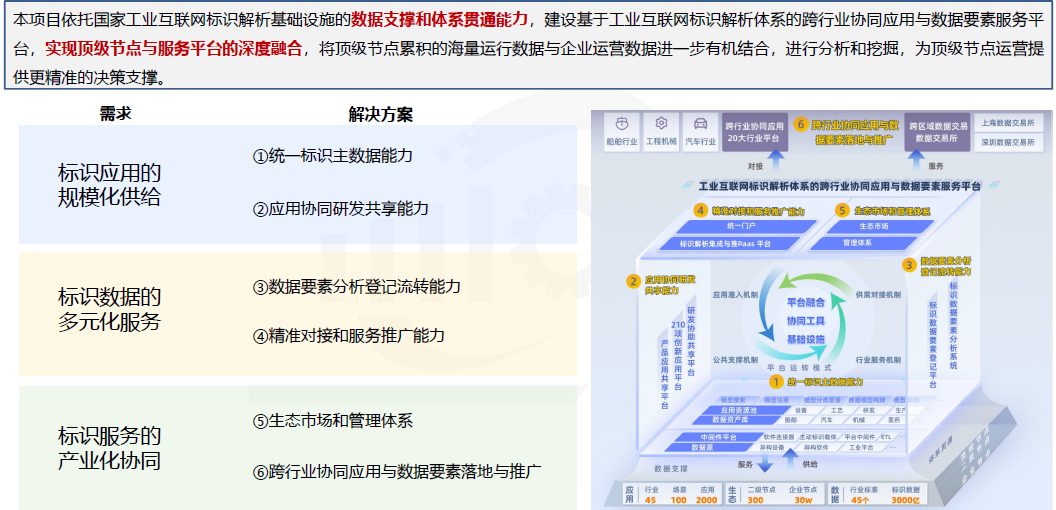Select the 上海数据交易所 box
Image resolution: width=1056 pixels, height=510 pixels.
[x=1007, y=123]
